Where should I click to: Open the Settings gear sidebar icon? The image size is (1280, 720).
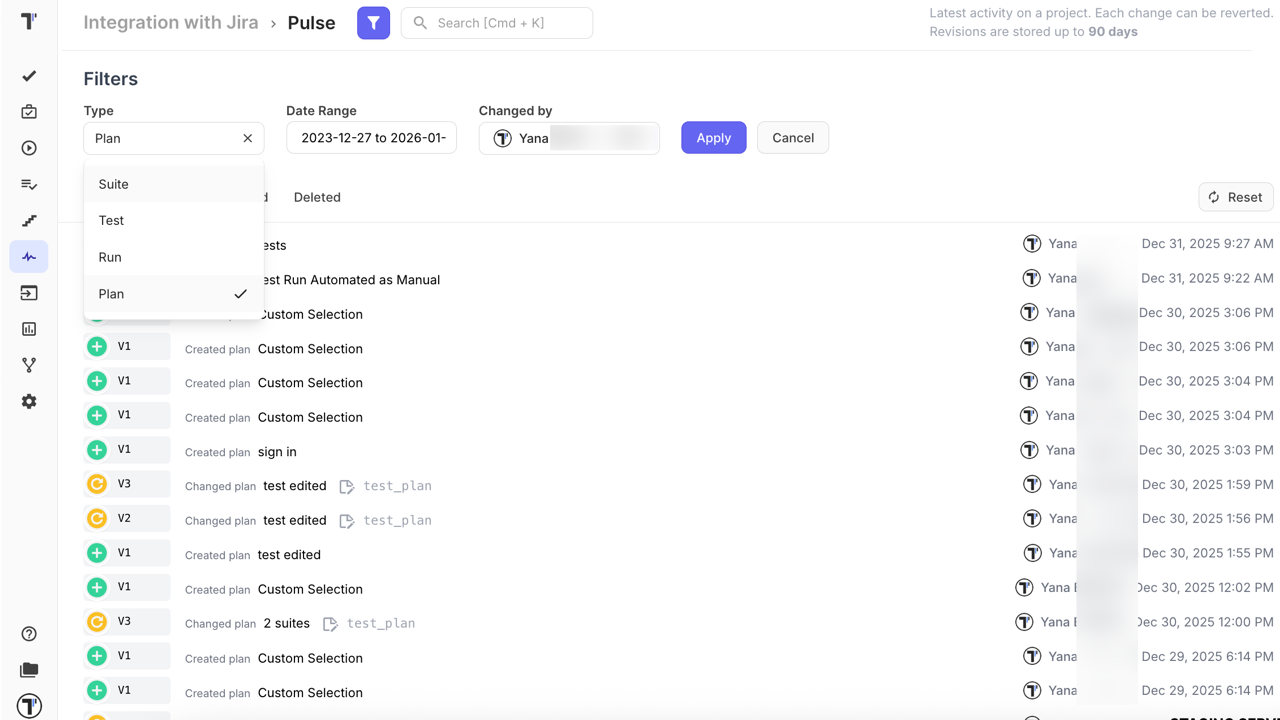pyautogui.click(x=29, y=401)
